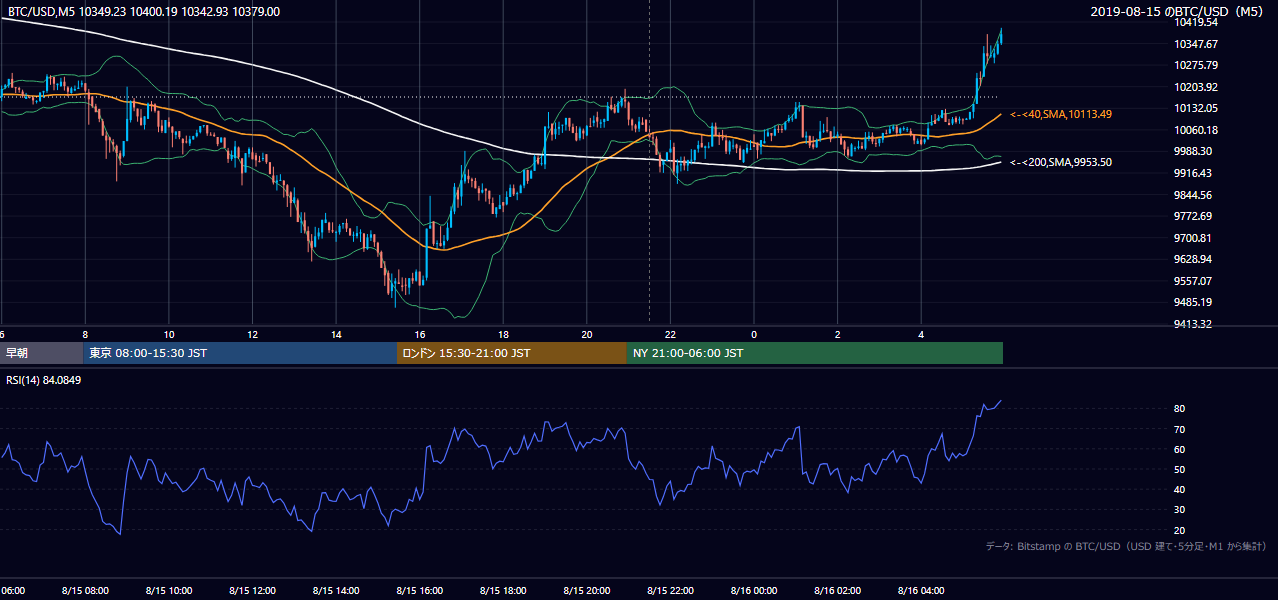Click price axis label 9557.07
Viewport: 1278px width, 600px height.
pos(1192,281)
